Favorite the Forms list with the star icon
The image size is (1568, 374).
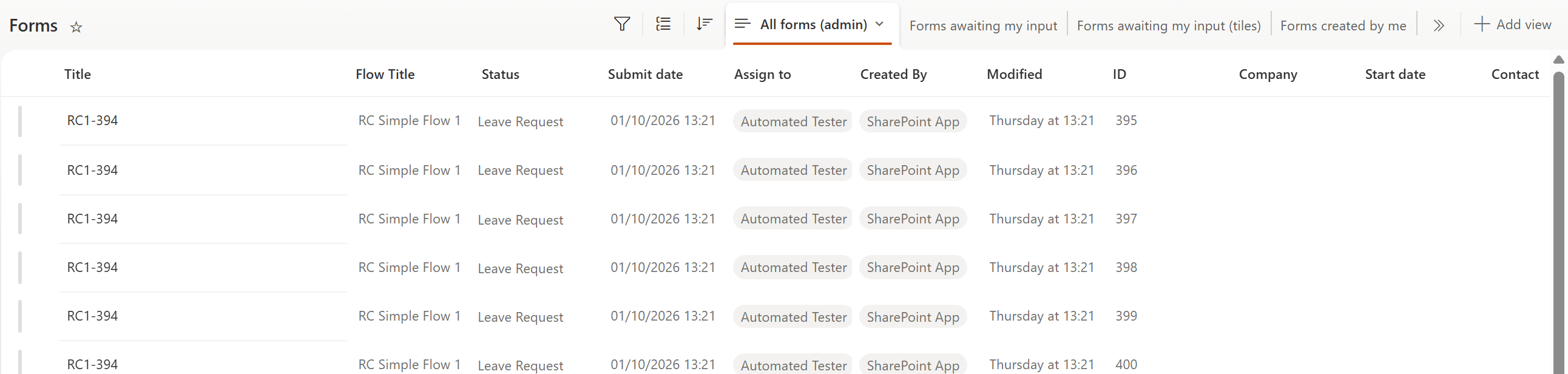[x=76, y=27]
